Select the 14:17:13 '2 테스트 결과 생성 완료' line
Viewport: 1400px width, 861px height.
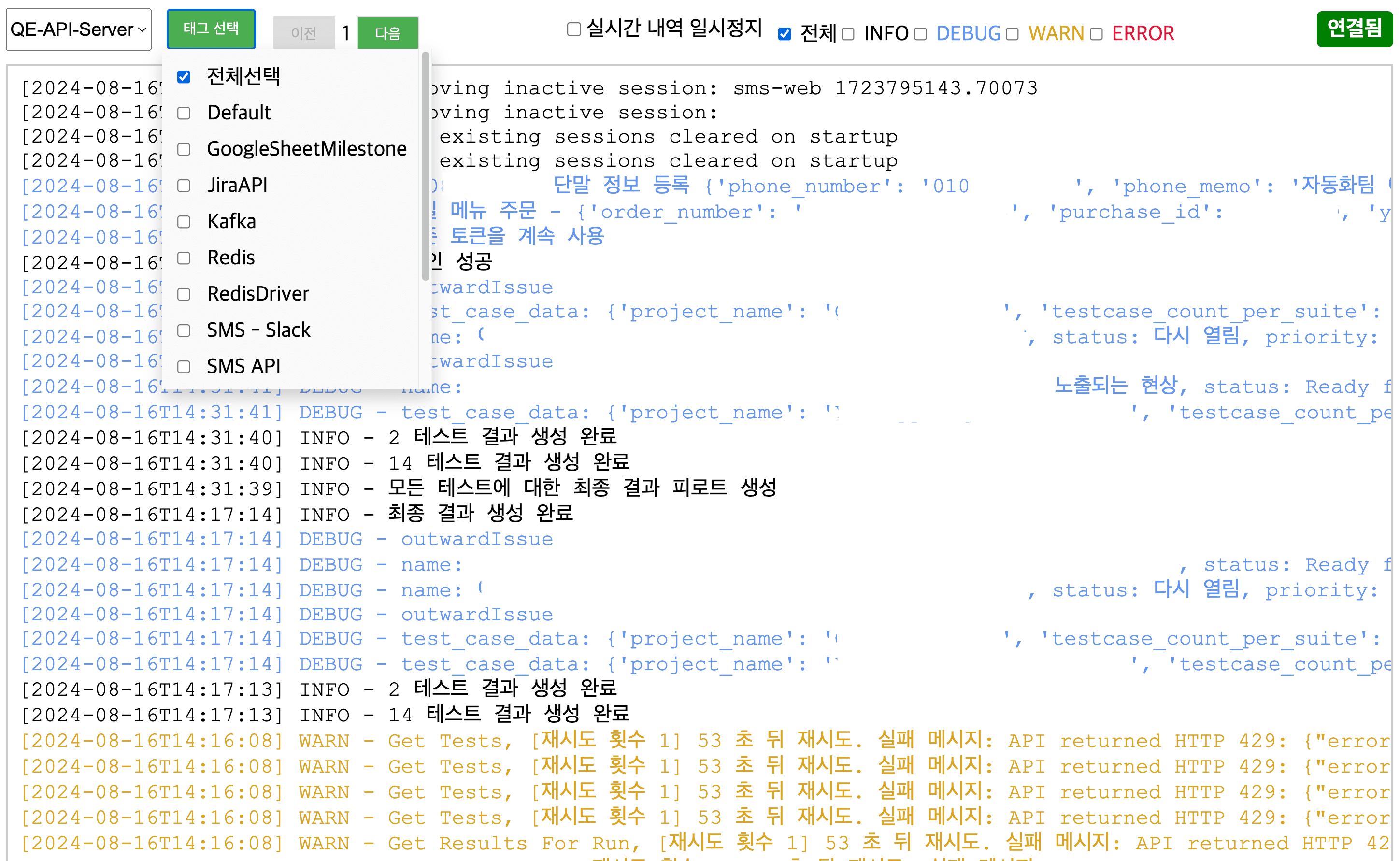[319, 689]
